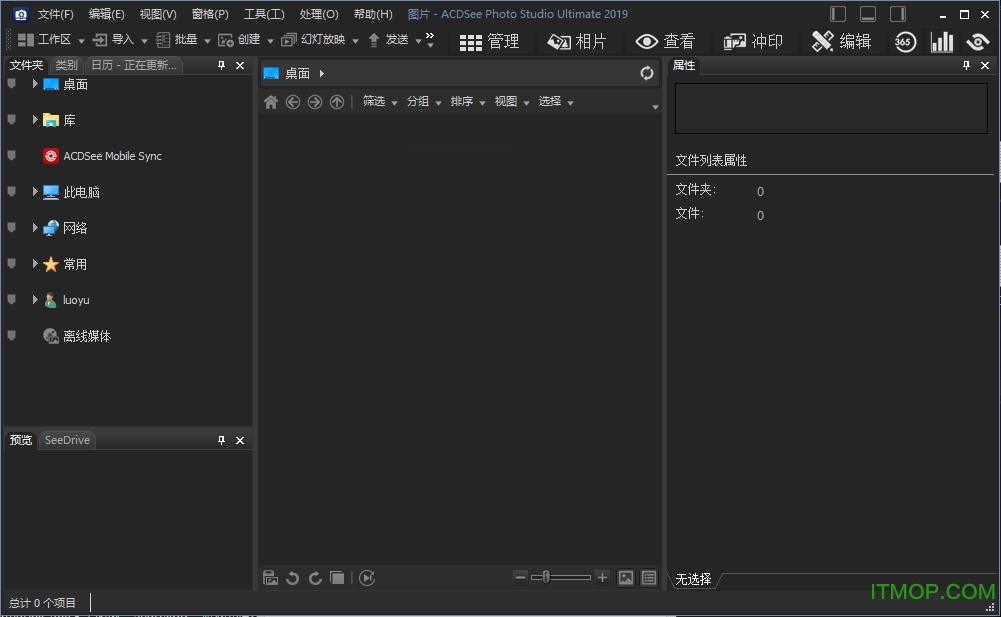Open 编辑 (Edit) mode button

(x=855, y=41)
